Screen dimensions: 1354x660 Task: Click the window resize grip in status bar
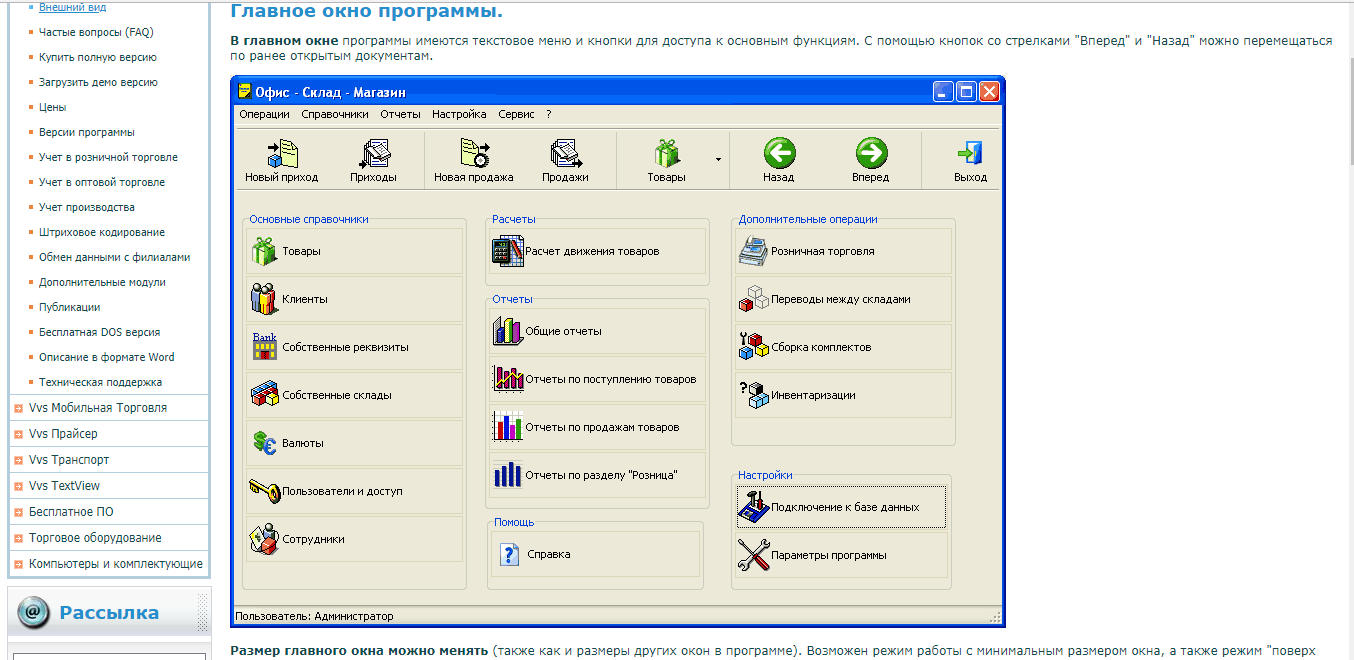994,617
